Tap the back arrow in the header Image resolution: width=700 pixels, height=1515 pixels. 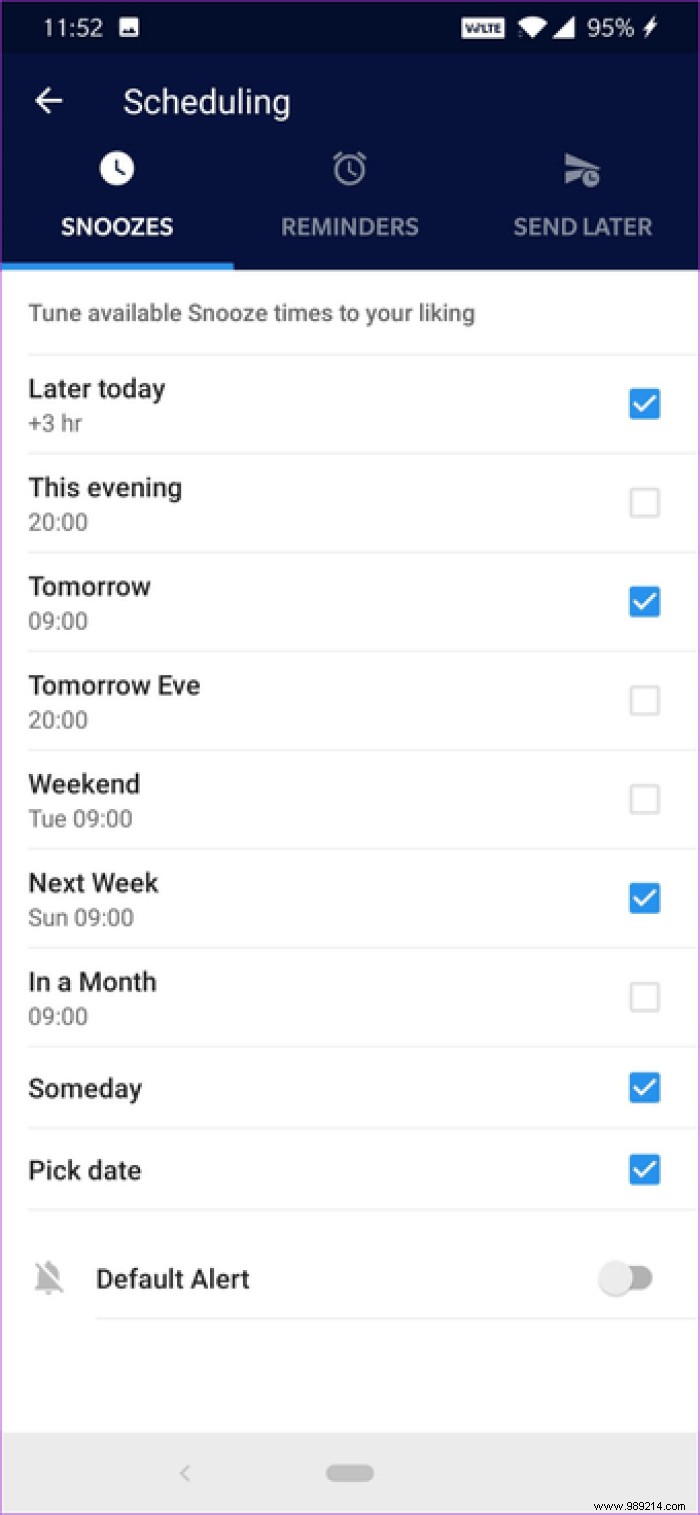[x=48, y=100]
